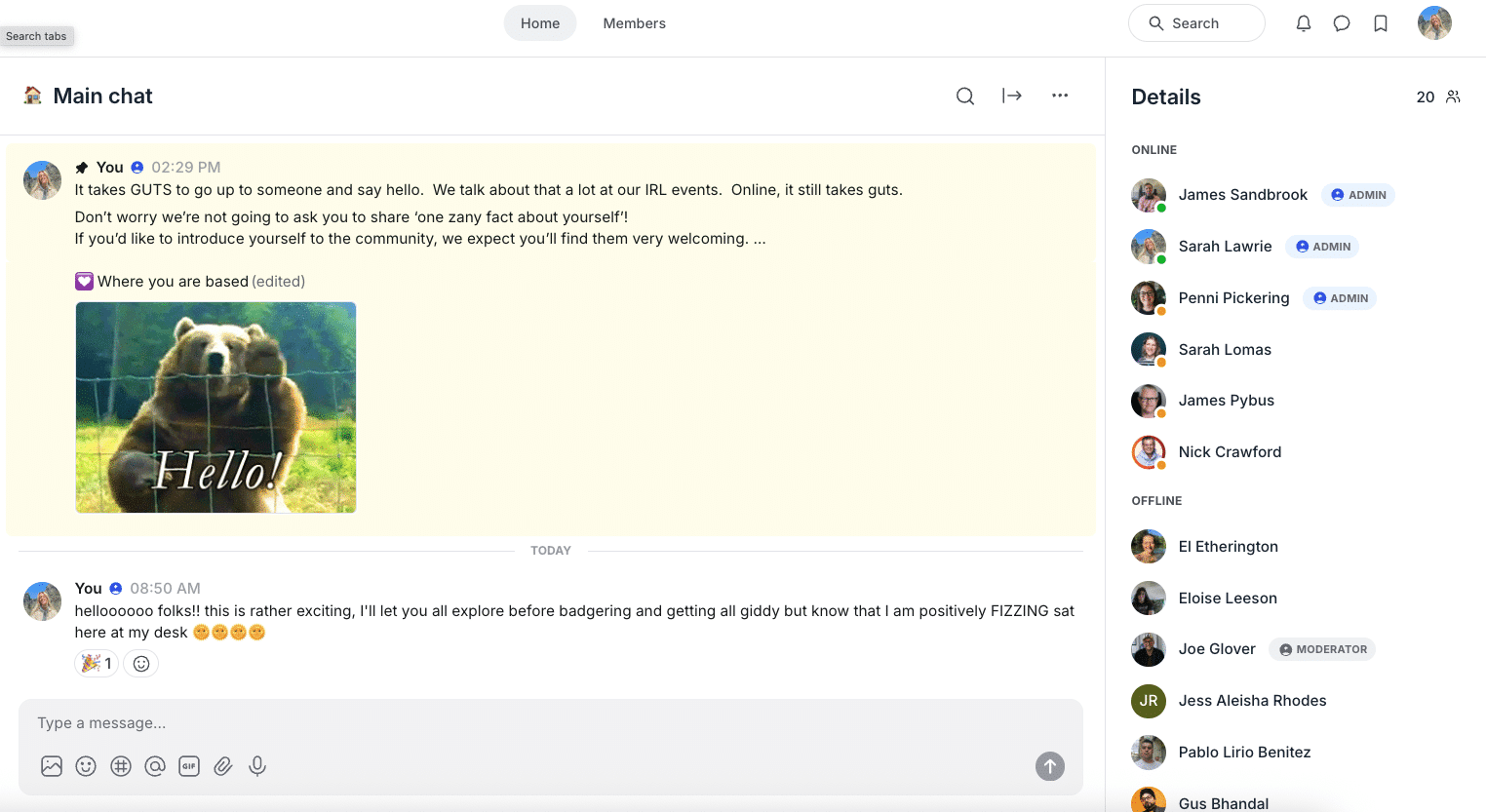This screenshot has height=812, width=1486.
Task: Open Jess Aleisha Rhodes's profile
Action: pyautogui.click(x=1252, y=701)
